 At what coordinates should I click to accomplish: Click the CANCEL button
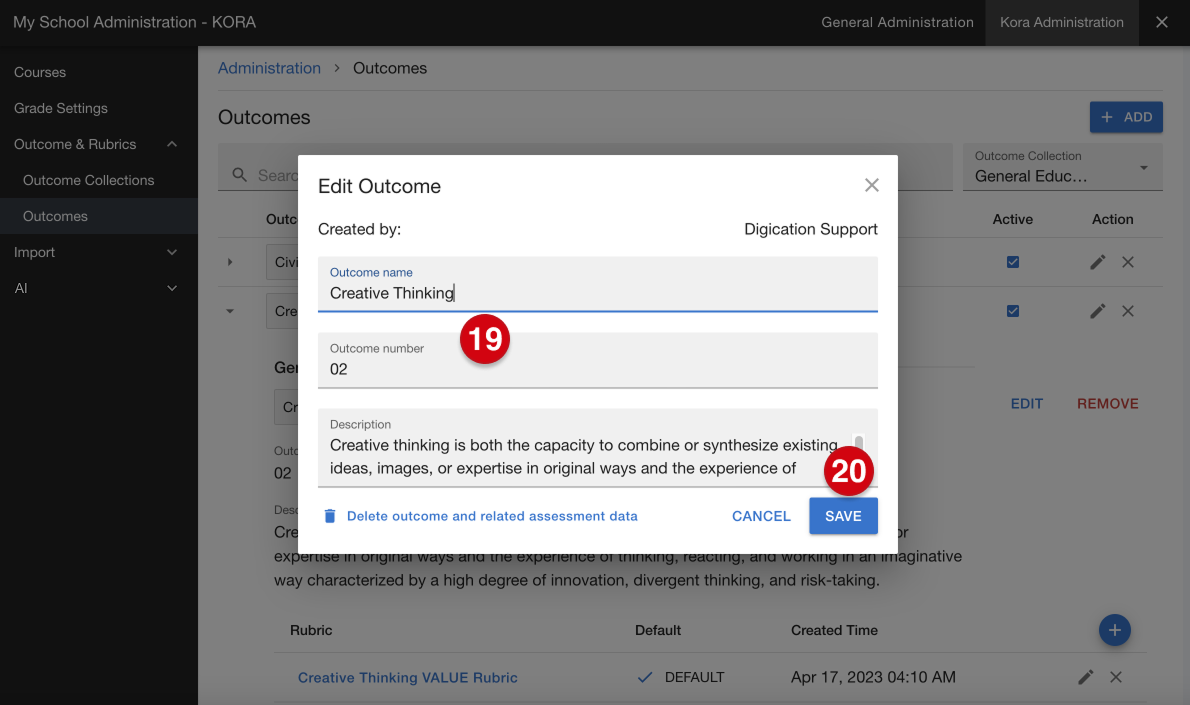point(761,516)
